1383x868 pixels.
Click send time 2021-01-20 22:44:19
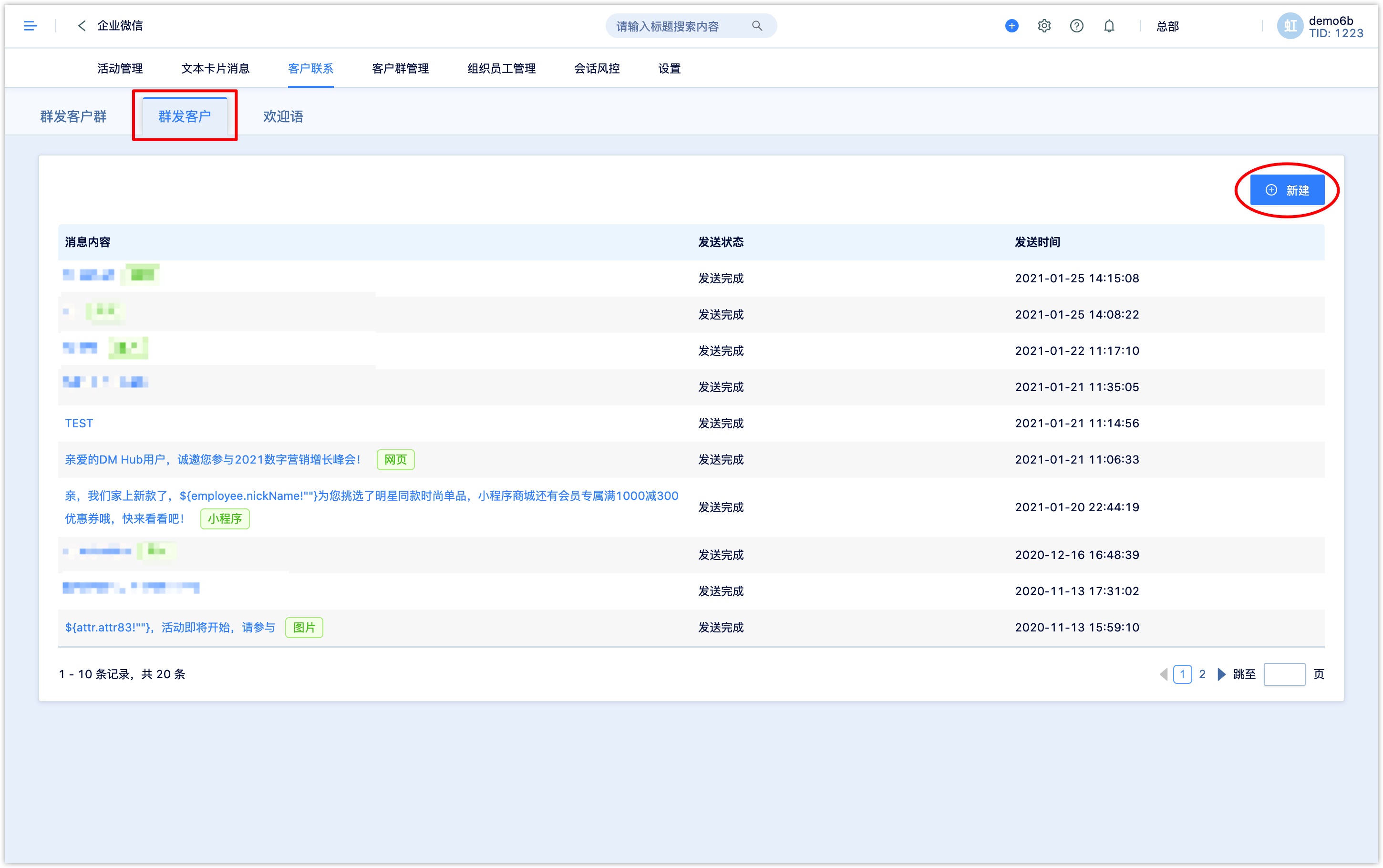1077,507
